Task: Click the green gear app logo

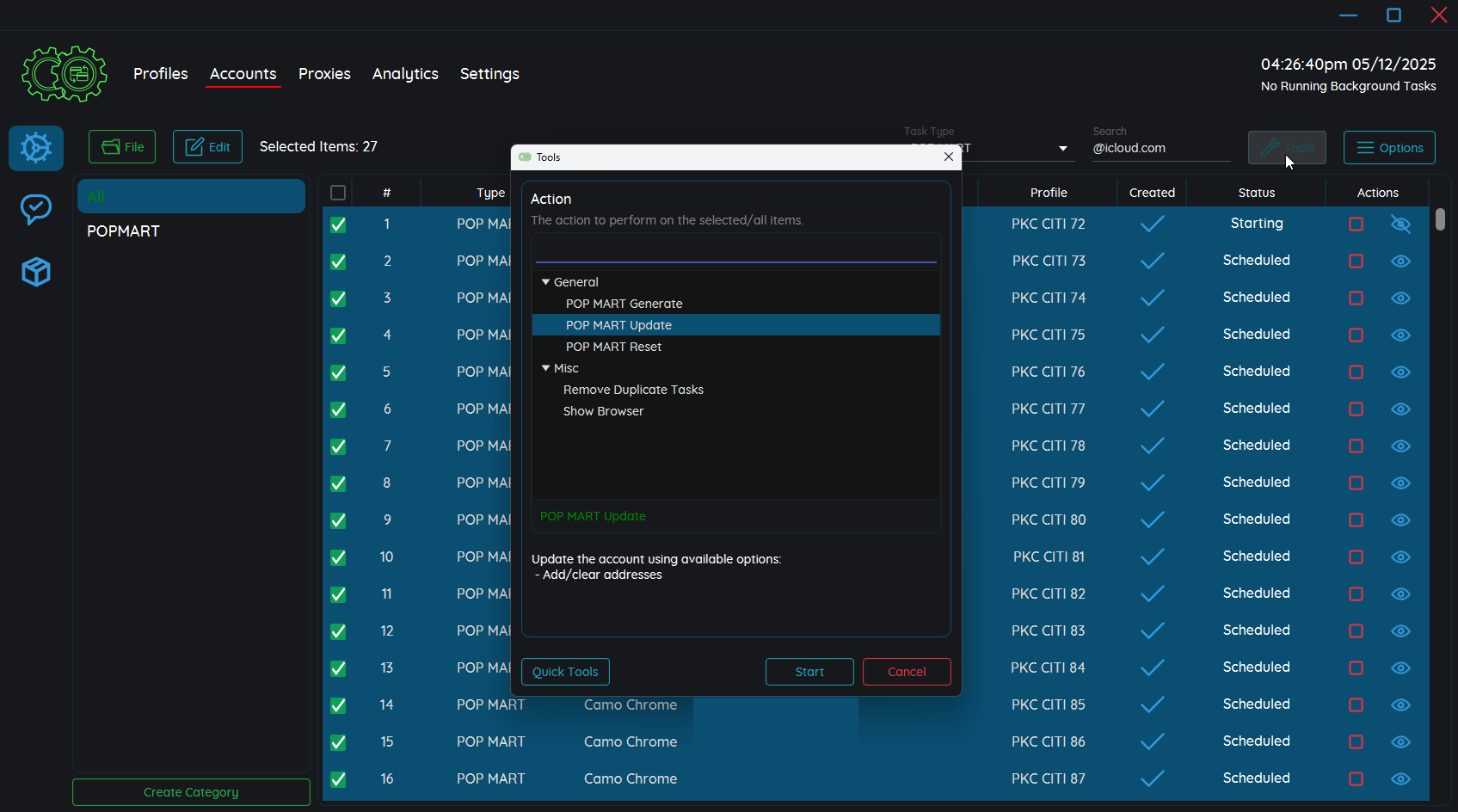Action: 65,74
